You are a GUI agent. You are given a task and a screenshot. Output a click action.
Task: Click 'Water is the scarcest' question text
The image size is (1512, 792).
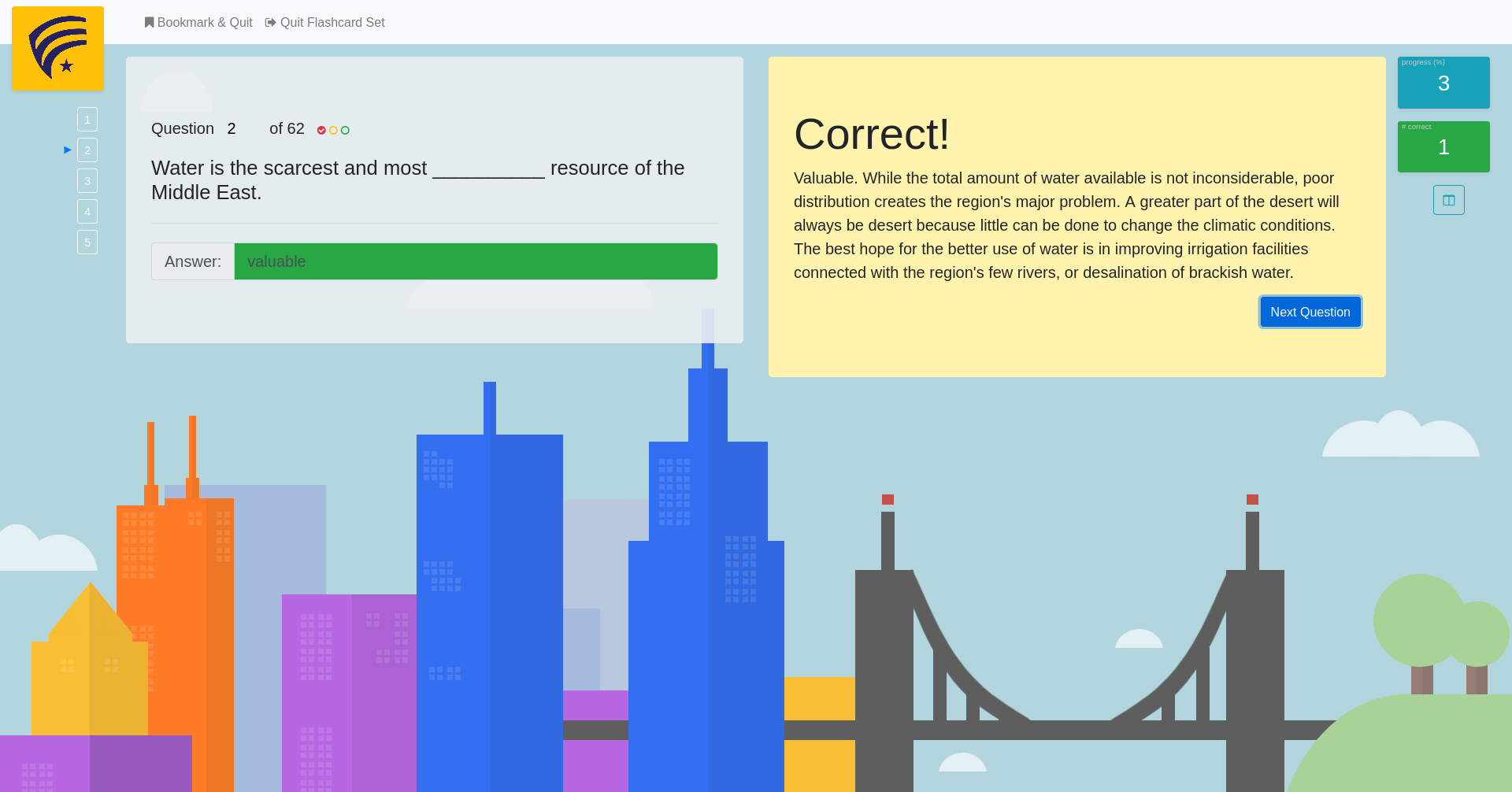pyautogui.click(x=417, y=180)
